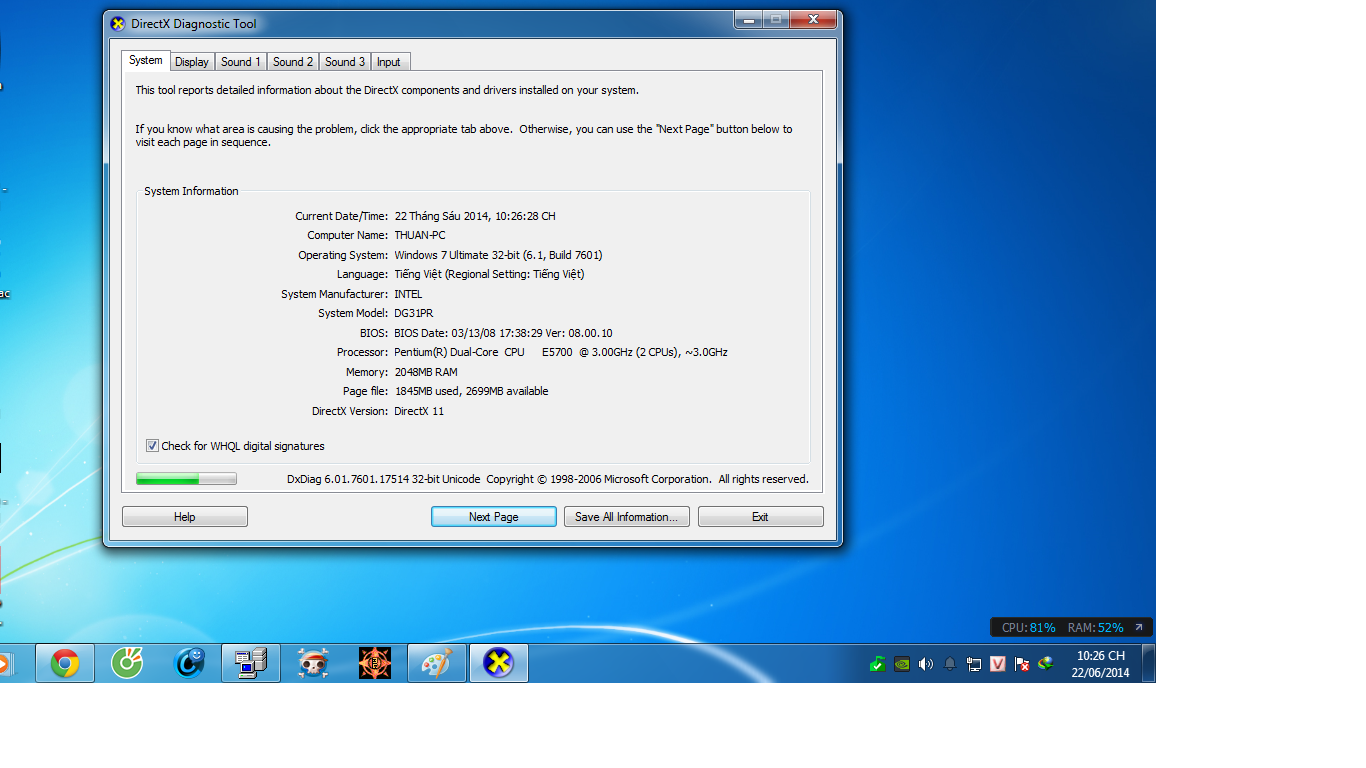Click the DirectX icon in the title bar
The width and height of the screenshot is (1366, 768).
click(118, 24)
